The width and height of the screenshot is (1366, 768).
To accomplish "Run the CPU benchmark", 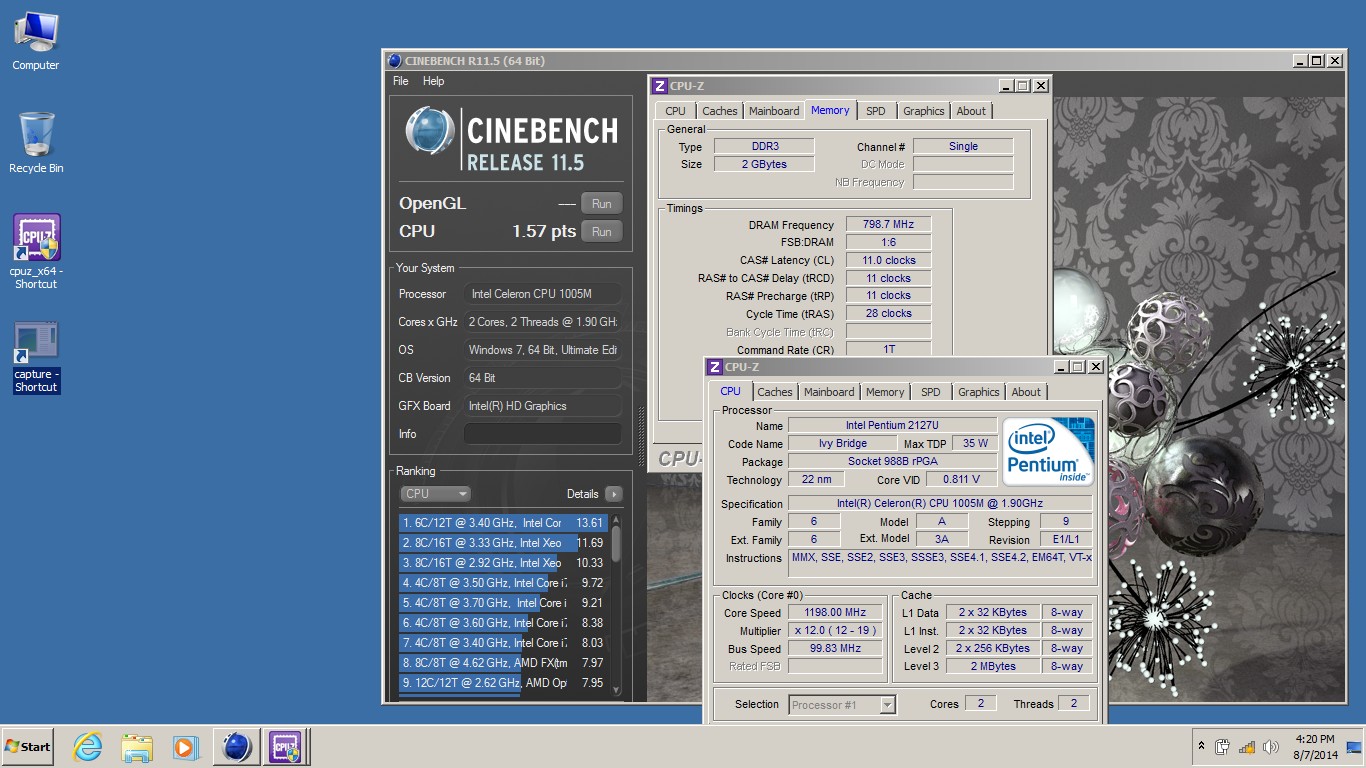I will [x=602, y=231].
